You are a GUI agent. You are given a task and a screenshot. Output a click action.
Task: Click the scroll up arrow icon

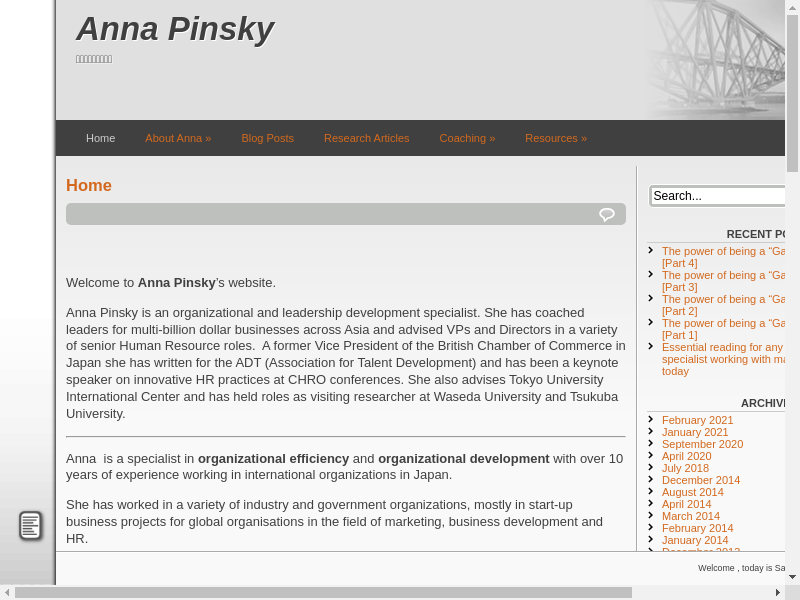pos(792,8)
